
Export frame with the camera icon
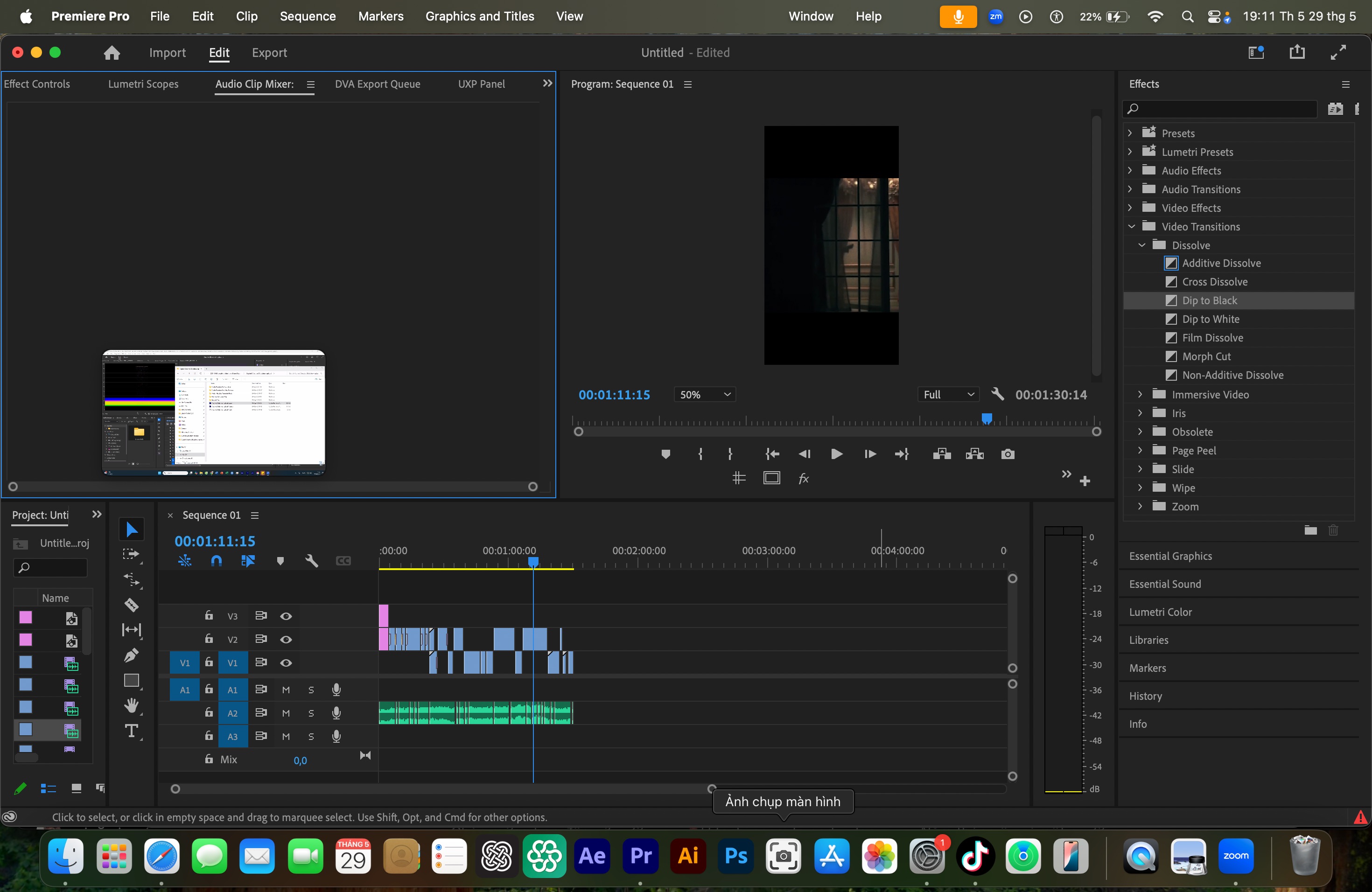coord(1008,454)
